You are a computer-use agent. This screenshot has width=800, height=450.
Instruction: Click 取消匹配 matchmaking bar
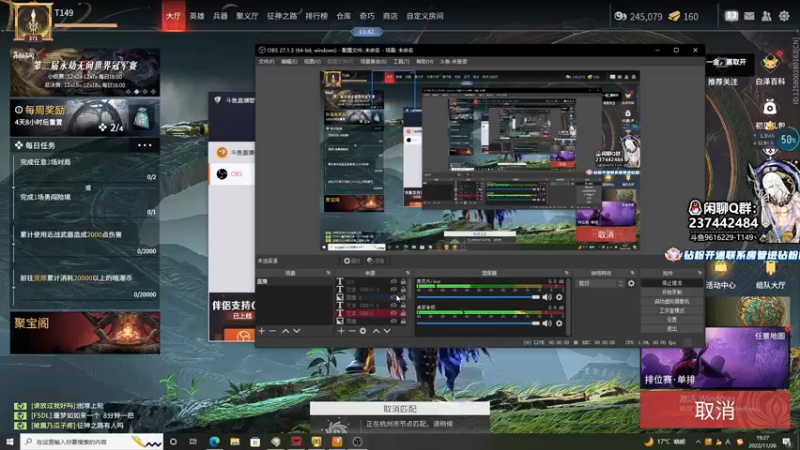point(400,409)
